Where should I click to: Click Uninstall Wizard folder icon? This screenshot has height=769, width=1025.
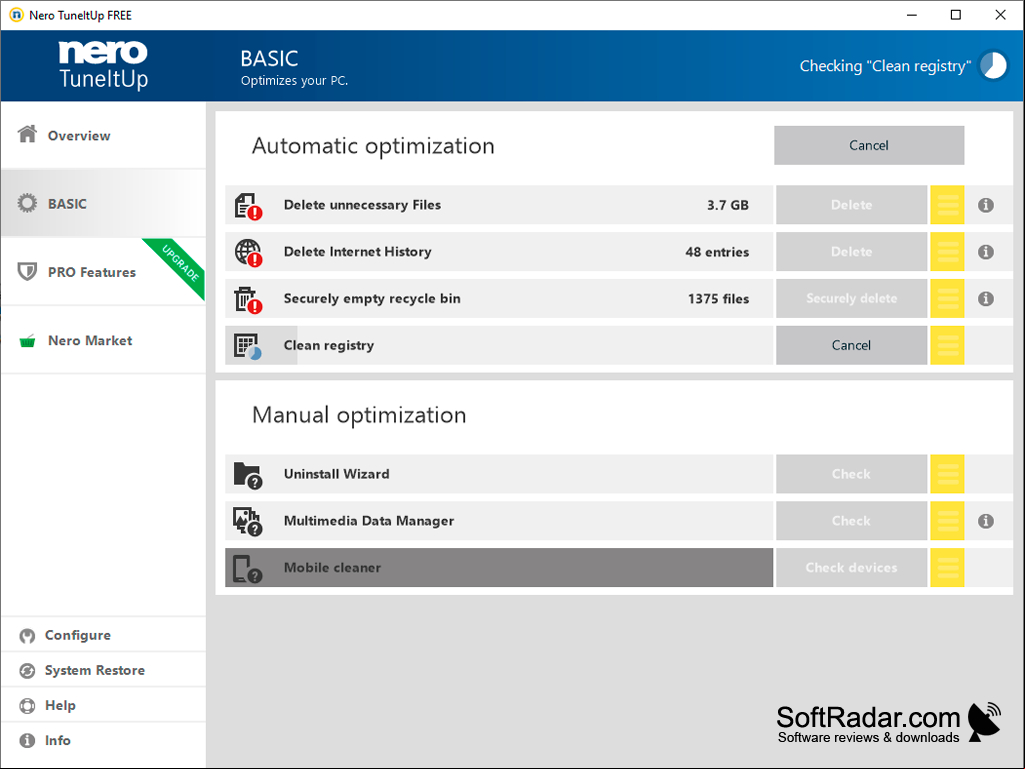248,475
